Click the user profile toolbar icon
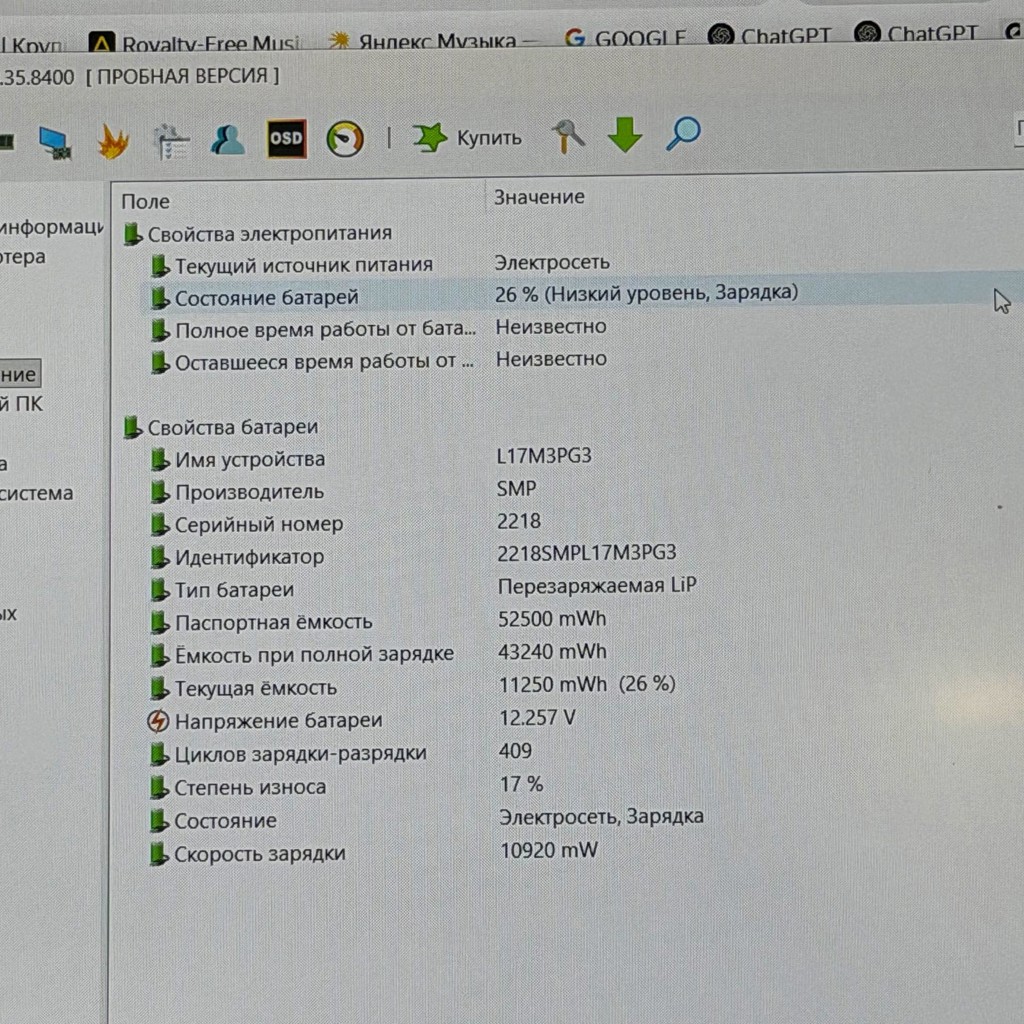 coord(227,139)
